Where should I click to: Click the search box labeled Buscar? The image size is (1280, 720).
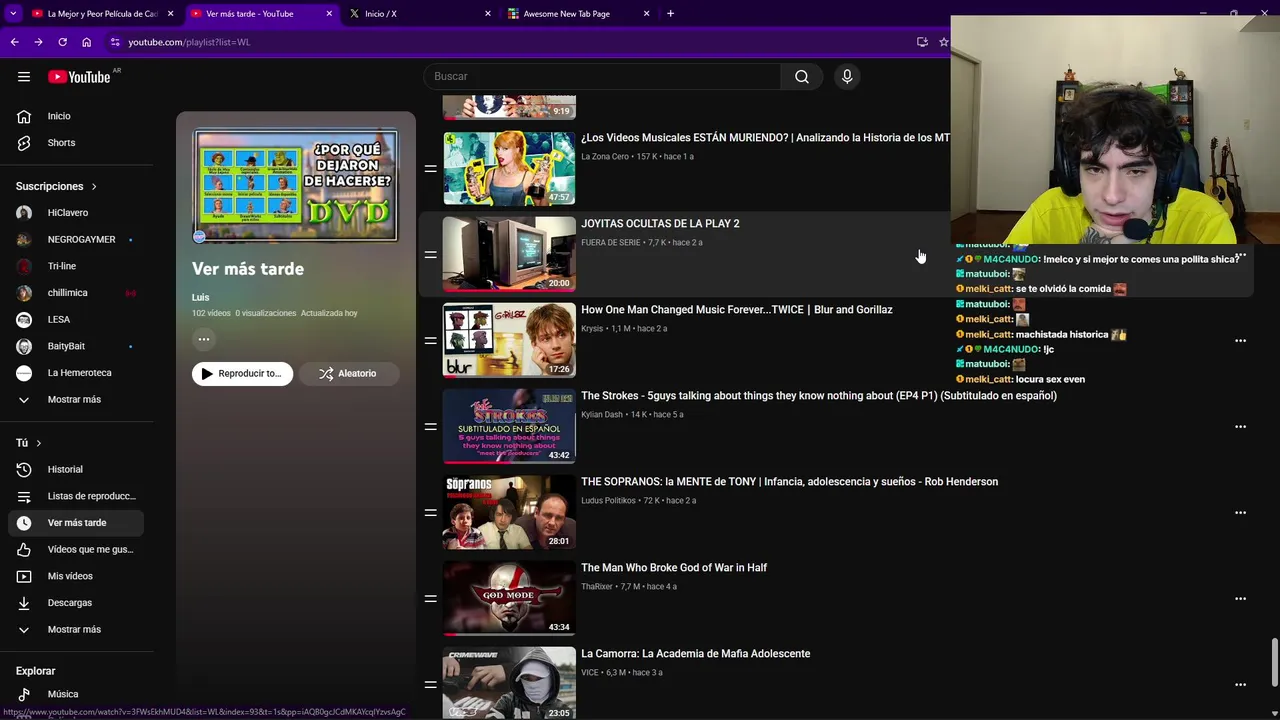pyautogui.click(x=603, y=77)
